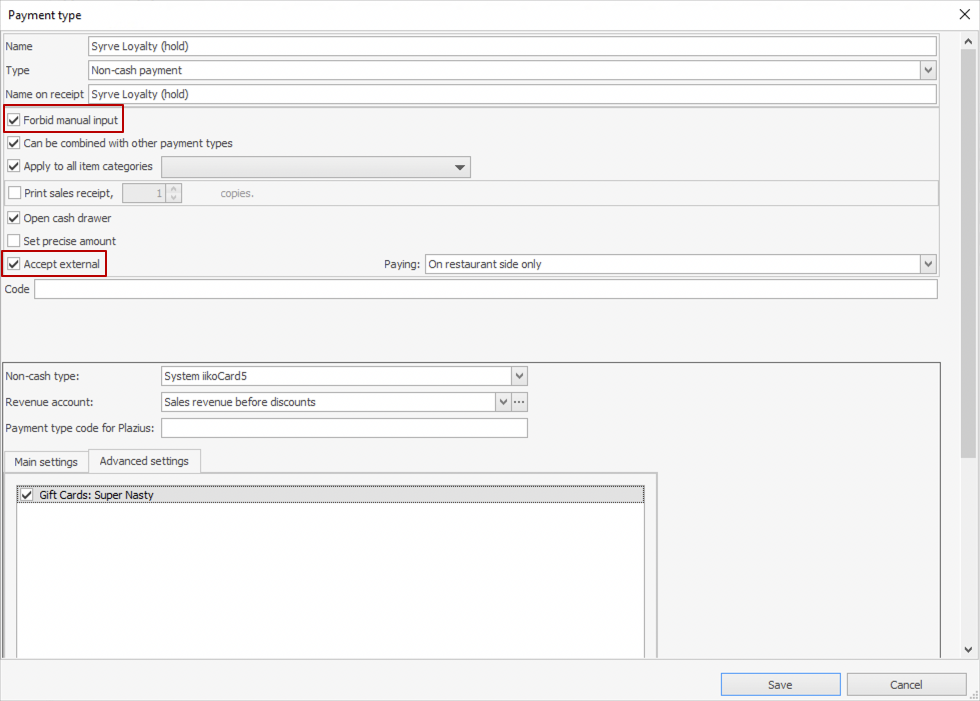Switch to the Main settings tab

[46, 462]
